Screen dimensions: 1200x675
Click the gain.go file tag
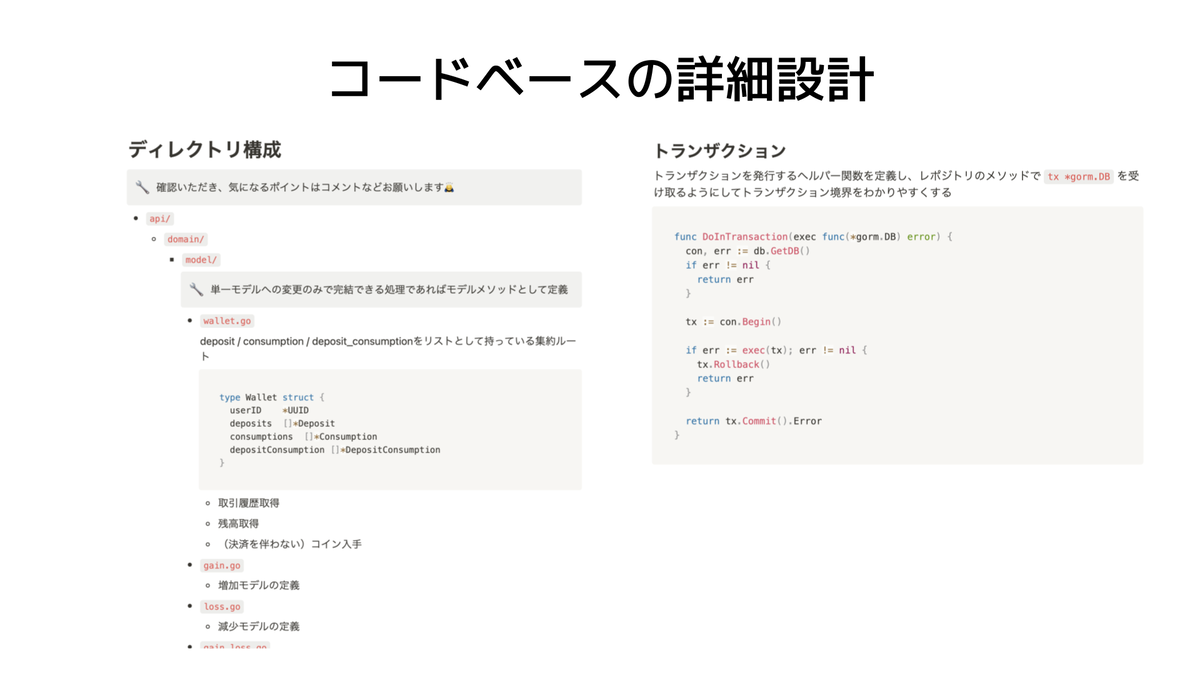point(222,565)
